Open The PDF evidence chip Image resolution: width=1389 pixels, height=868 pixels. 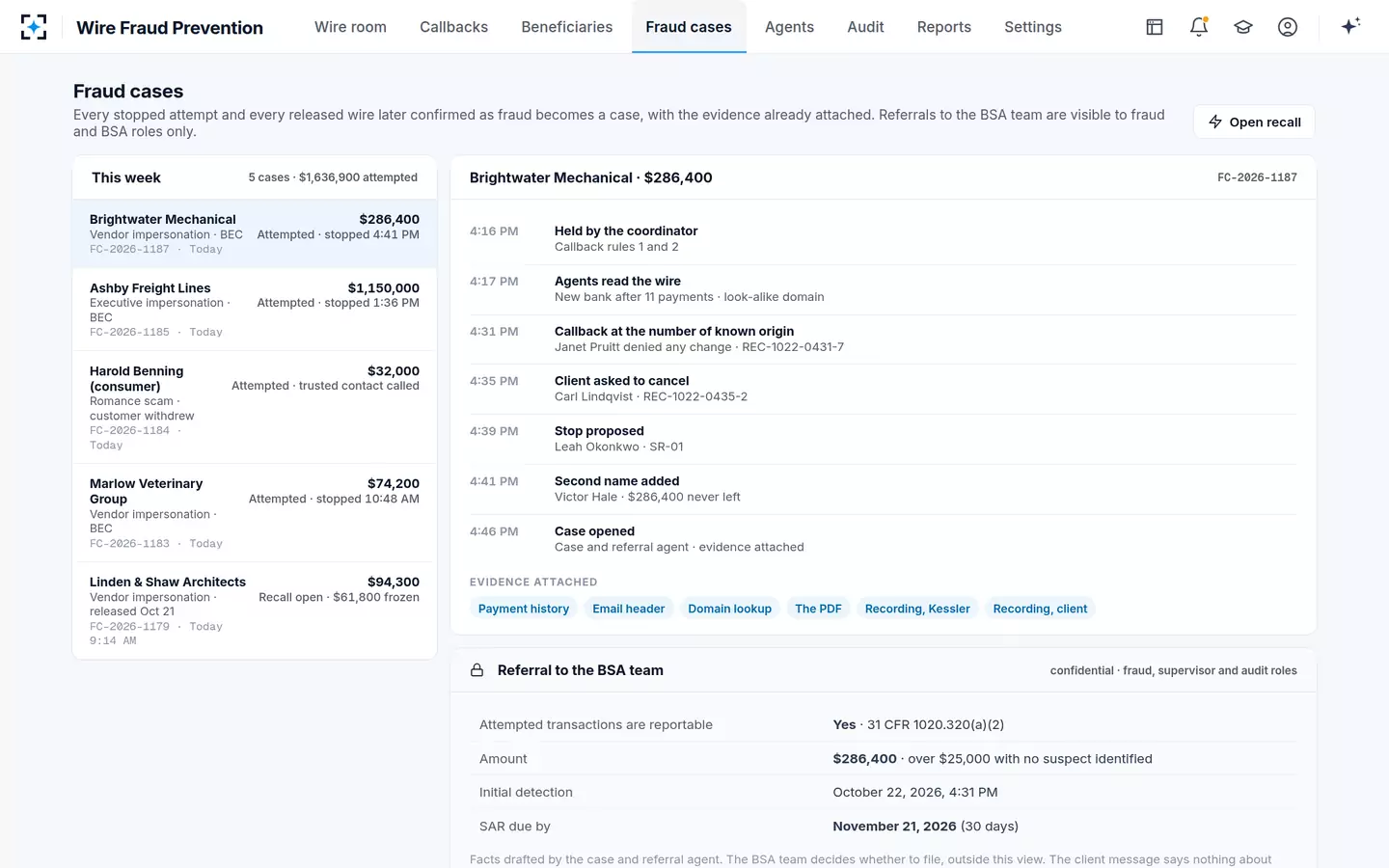click(x=818, y=609)
